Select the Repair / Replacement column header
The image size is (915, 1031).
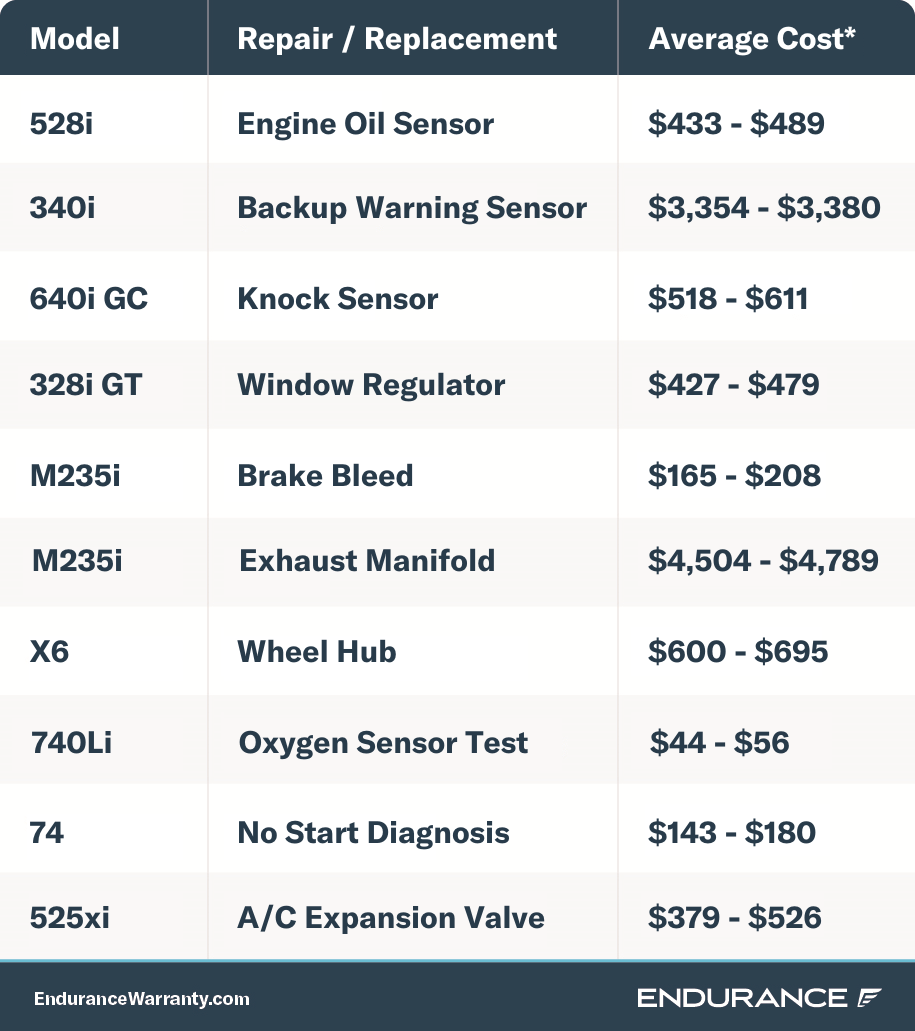pyautogui.click(x=397, y=39)
